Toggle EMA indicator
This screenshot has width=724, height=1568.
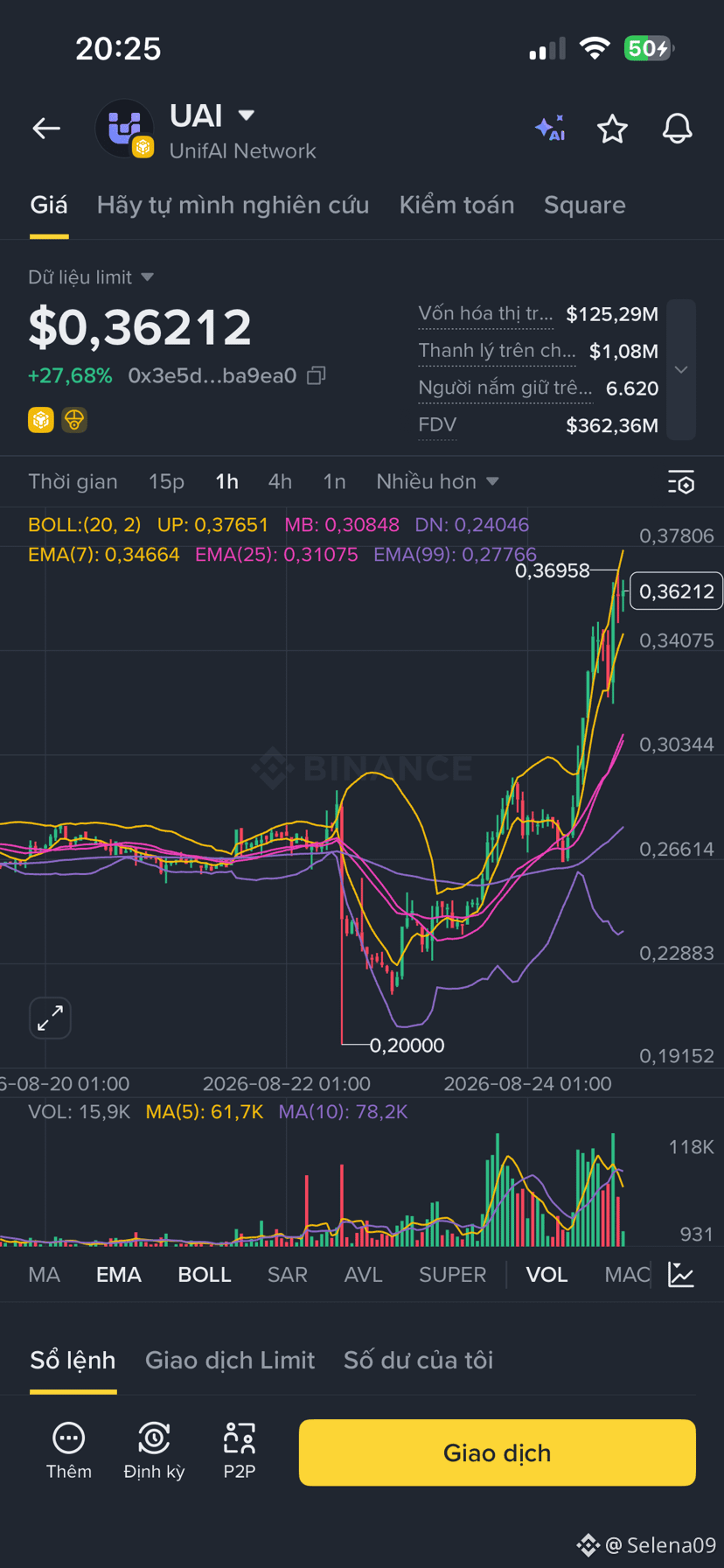[119, 1274]
